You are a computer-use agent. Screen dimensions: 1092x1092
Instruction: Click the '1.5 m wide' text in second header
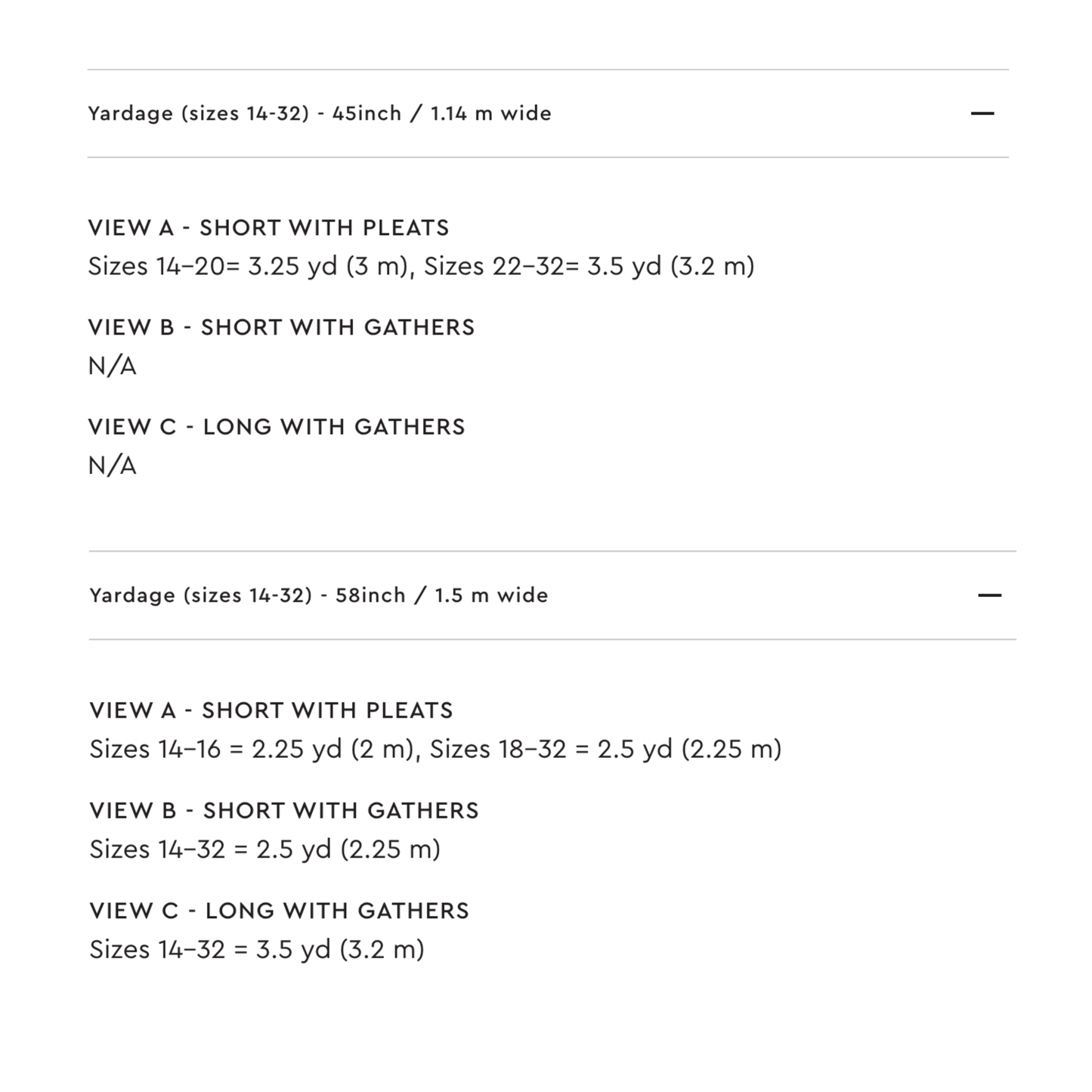(491, 595)
